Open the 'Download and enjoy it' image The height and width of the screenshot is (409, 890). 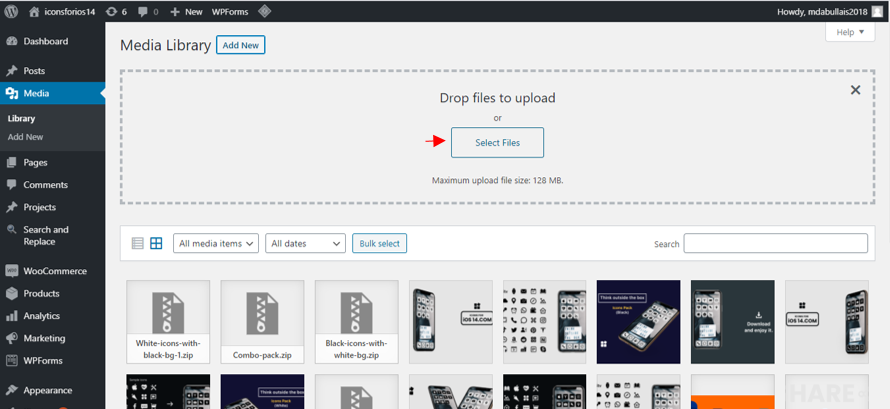pos(733,322)
